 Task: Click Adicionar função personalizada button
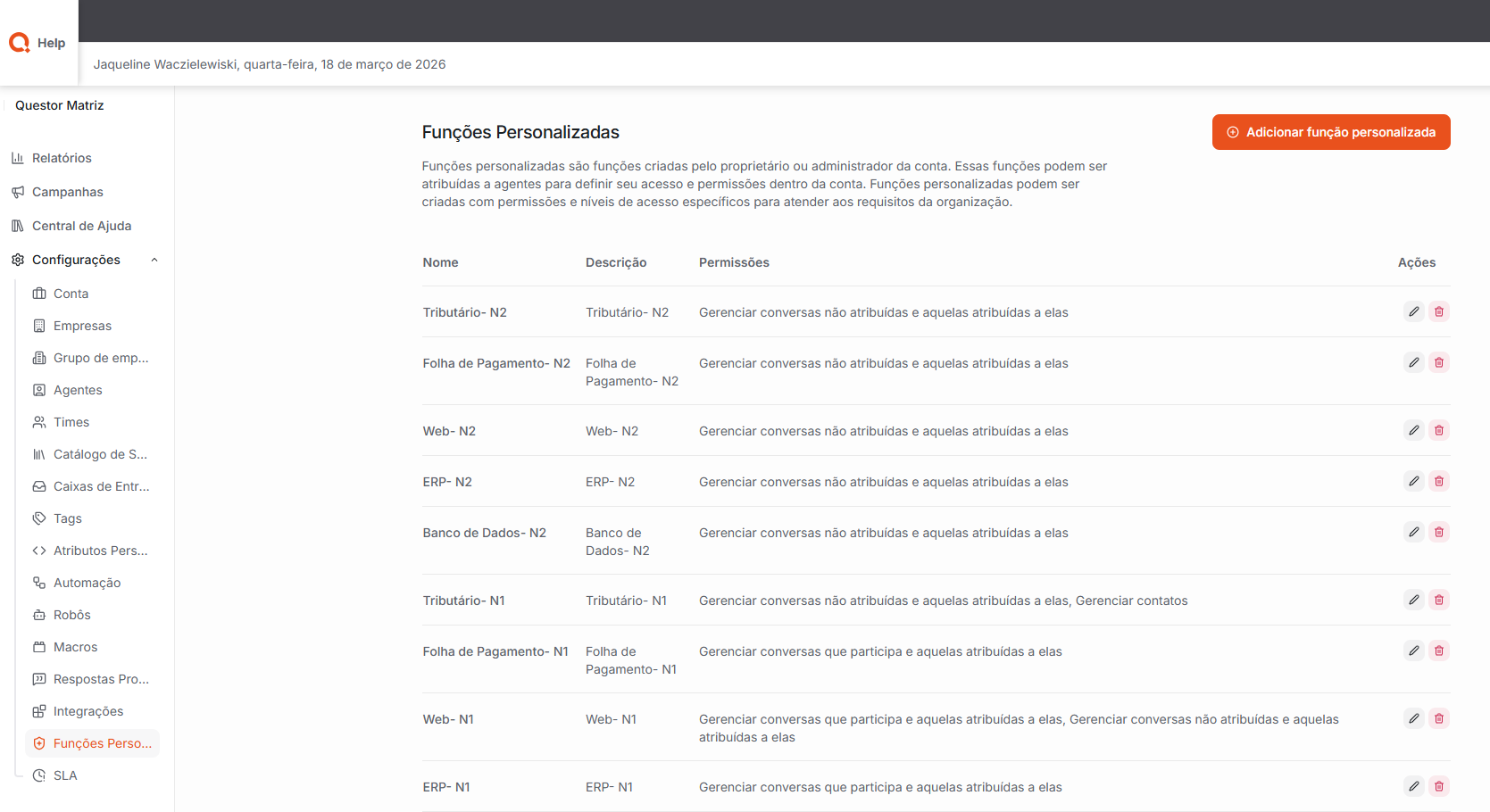[x=1330, y=132]
